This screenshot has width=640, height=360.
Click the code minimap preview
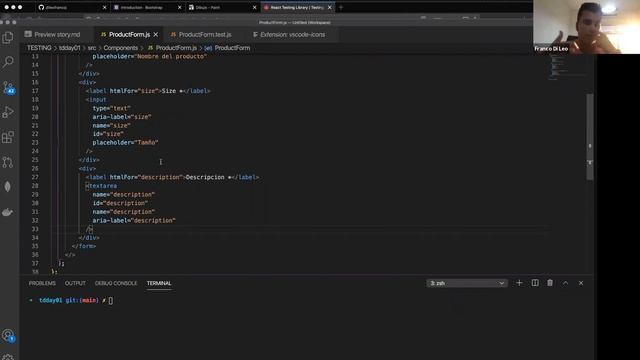click(x=567, y=67)
